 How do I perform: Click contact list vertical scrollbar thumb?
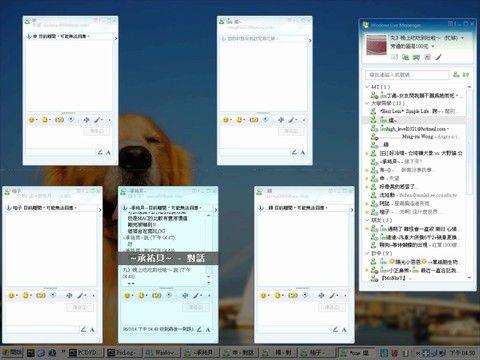click(469, 142)
